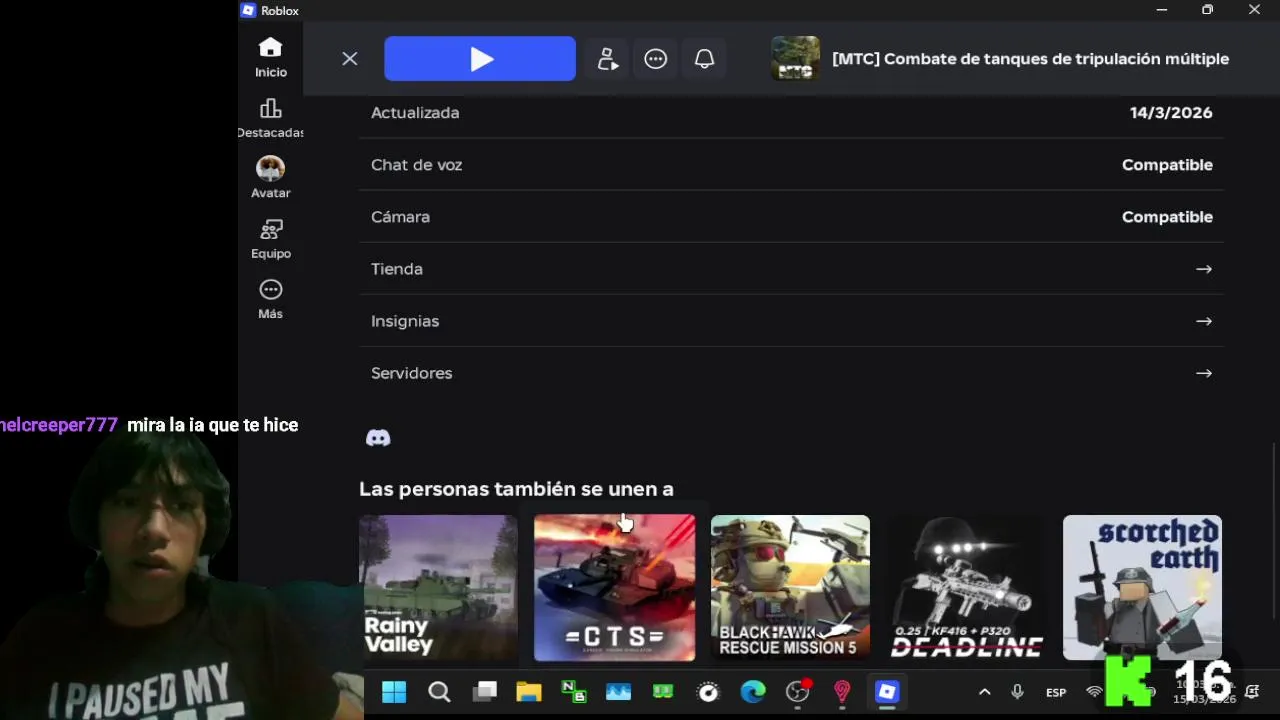Image resolution: width=1280 pixels, height=720 pixels.
Task: Click the blue Play button
Action: pyautogui.click(x=480, y=59)
